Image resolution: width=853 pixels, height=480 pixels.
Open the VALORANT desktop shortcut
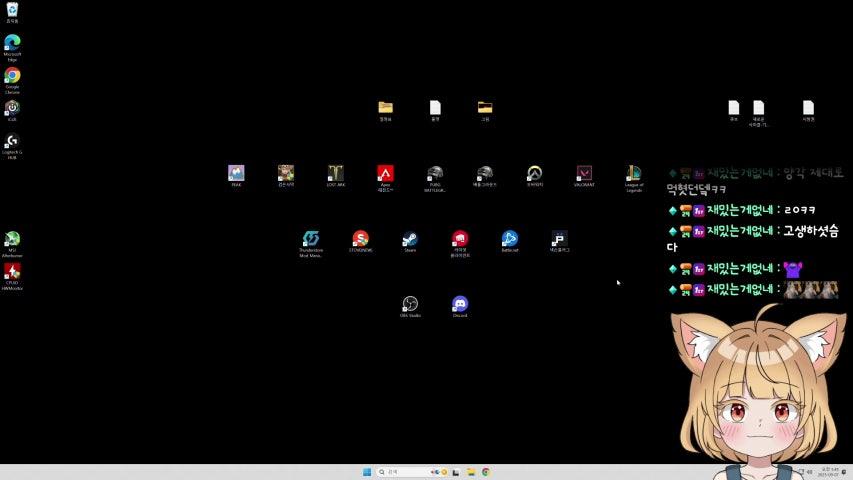pyautogui.click(x=584, y=174)
